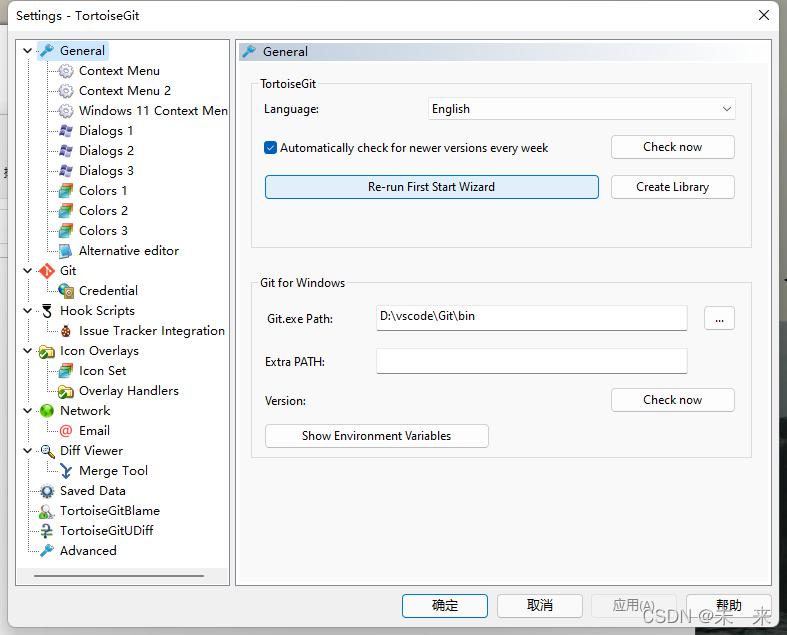Open the Credential settings page

click(x=108, y=291)
